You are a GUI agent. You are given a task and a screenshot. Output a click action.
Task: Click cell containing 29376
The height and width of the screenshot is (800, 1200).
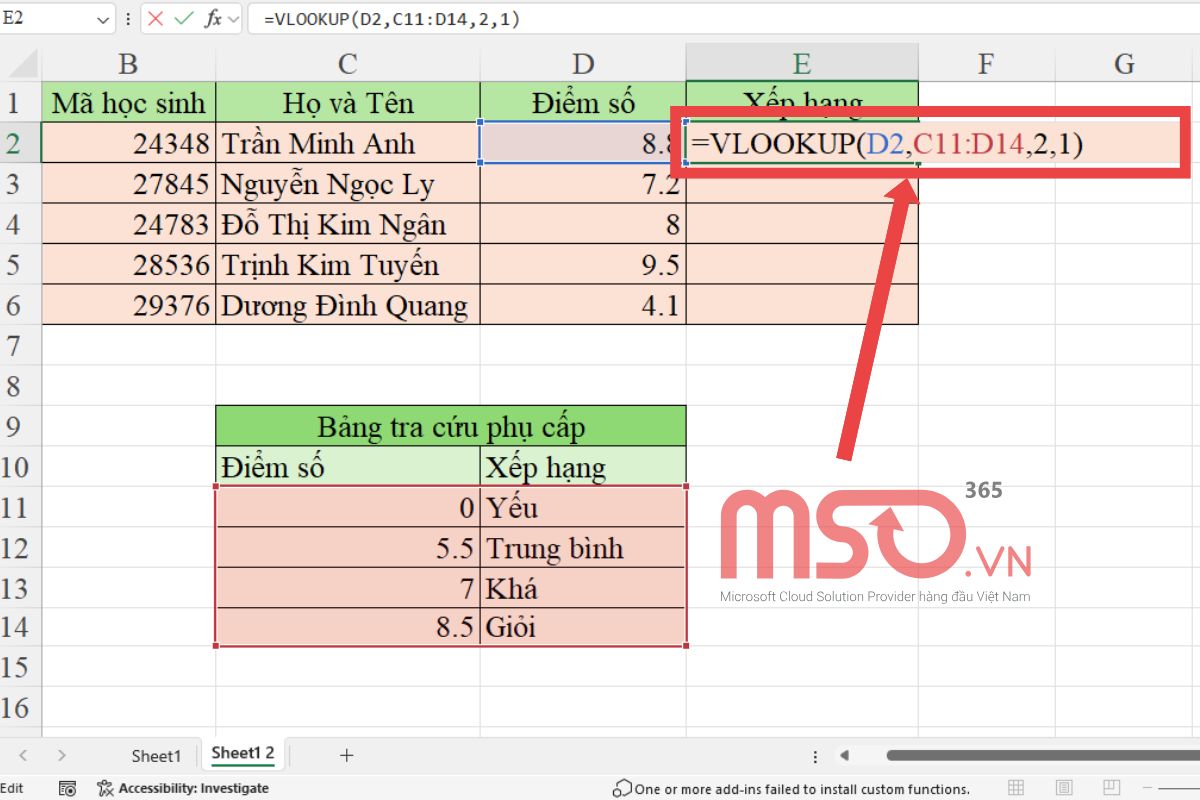click(x=128, y=305)
